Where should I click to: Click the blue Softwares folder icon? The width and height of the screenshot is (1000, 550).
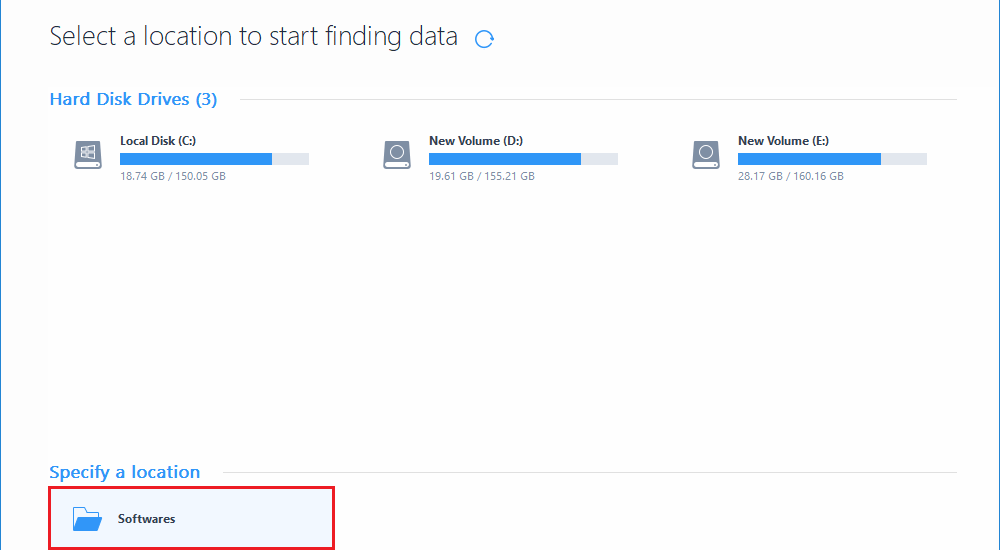pos(87,519)
